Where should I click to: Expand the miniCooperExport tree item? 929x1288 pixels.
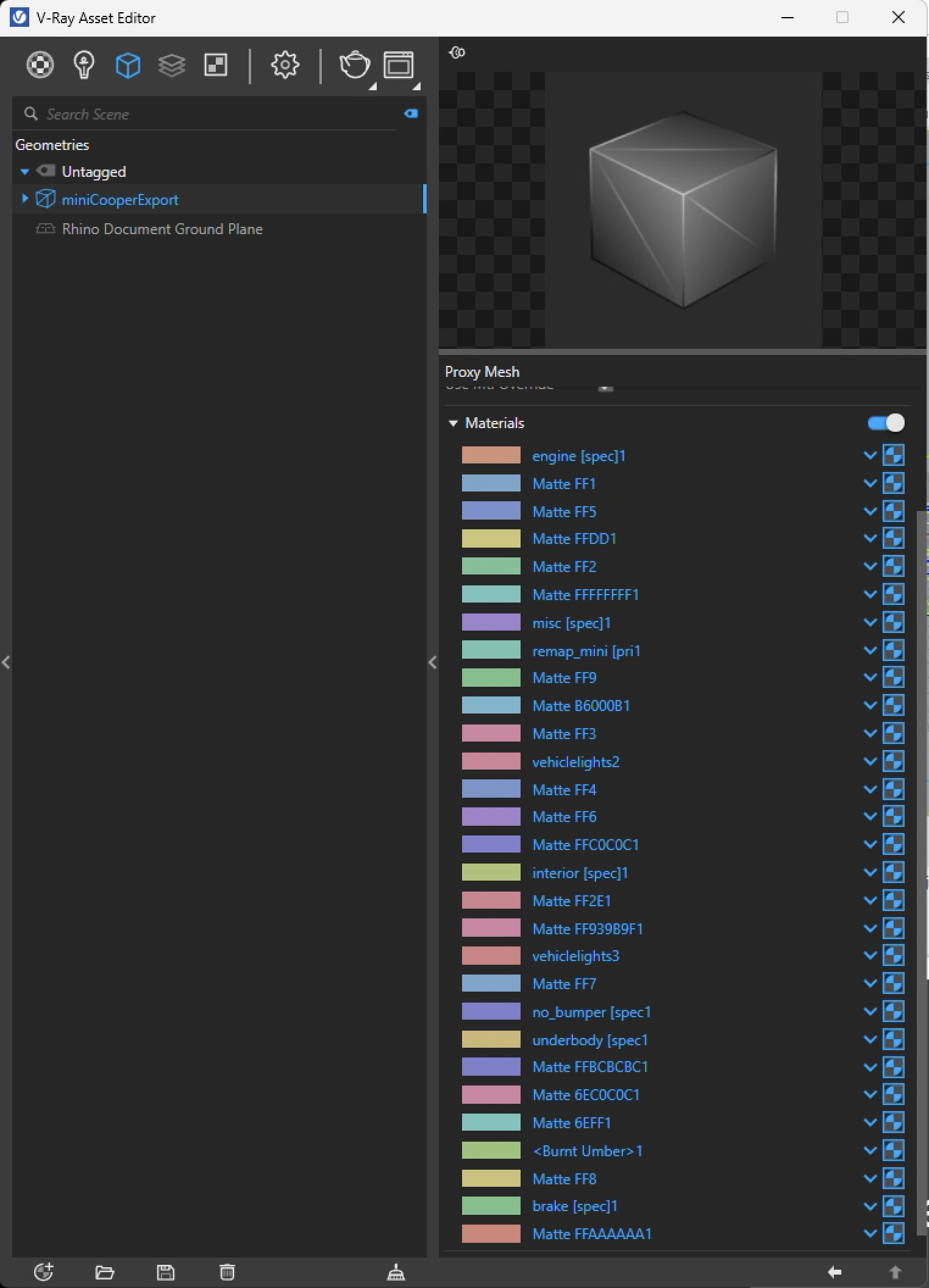coord(24,198)
